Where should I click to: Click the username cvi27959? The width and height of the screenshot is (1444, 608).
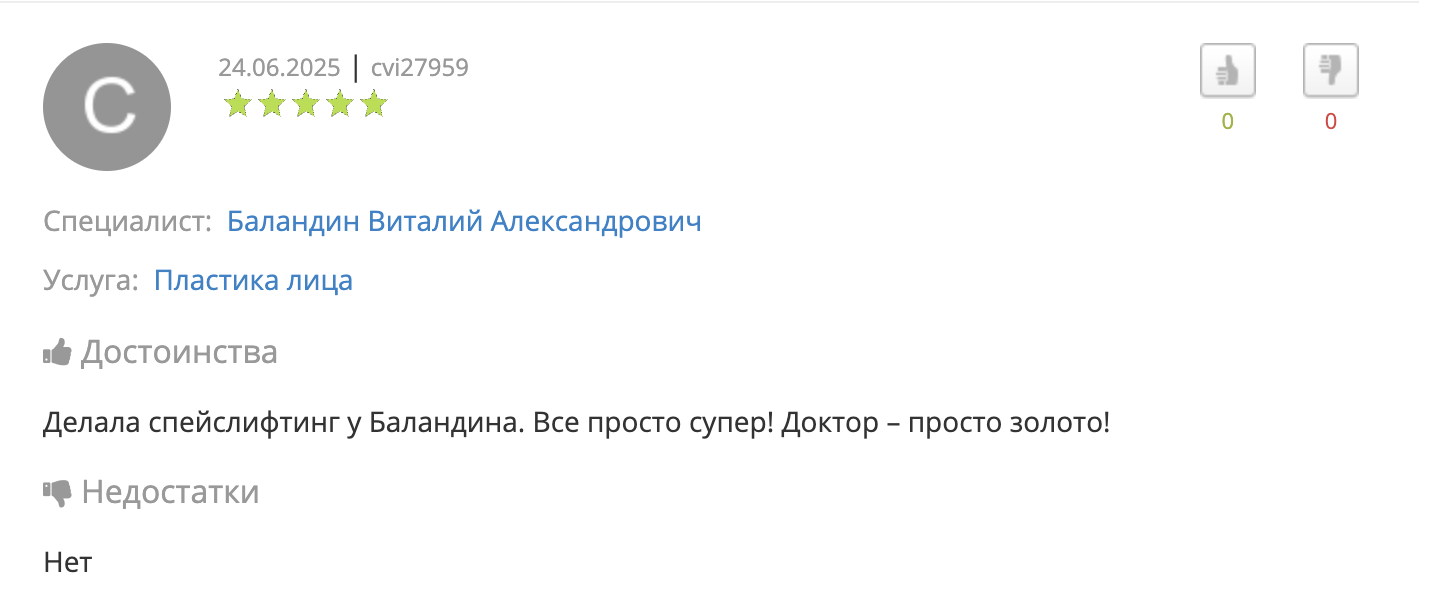coord(419,68)
